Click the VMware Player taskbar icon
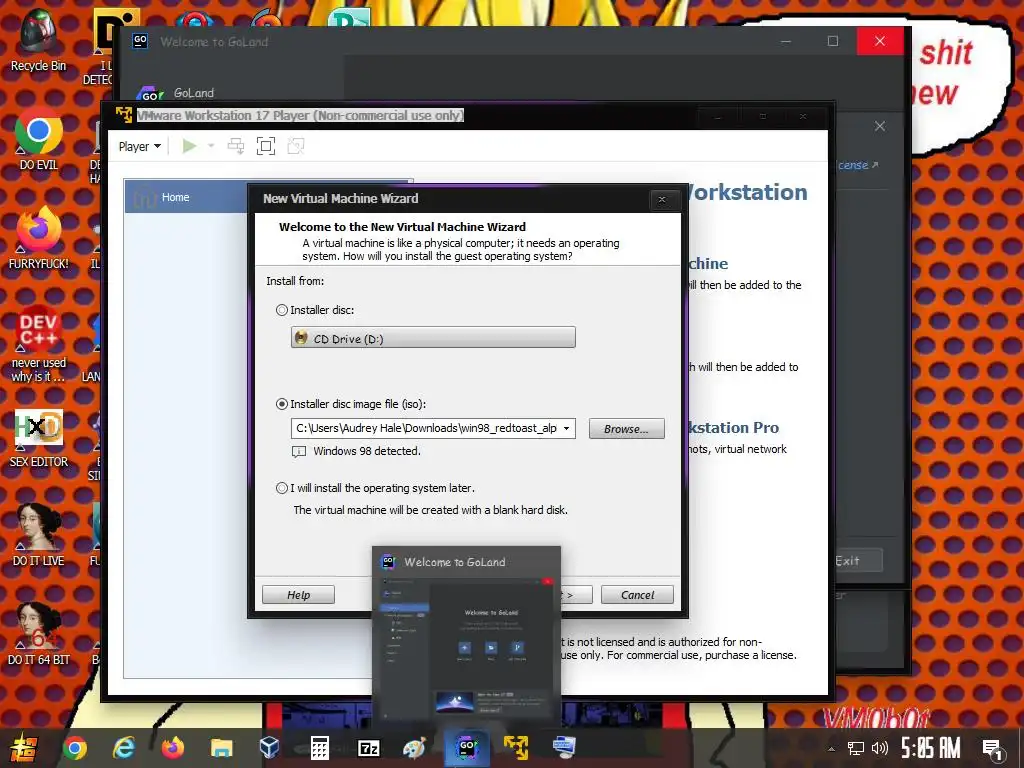 (515, 748)
